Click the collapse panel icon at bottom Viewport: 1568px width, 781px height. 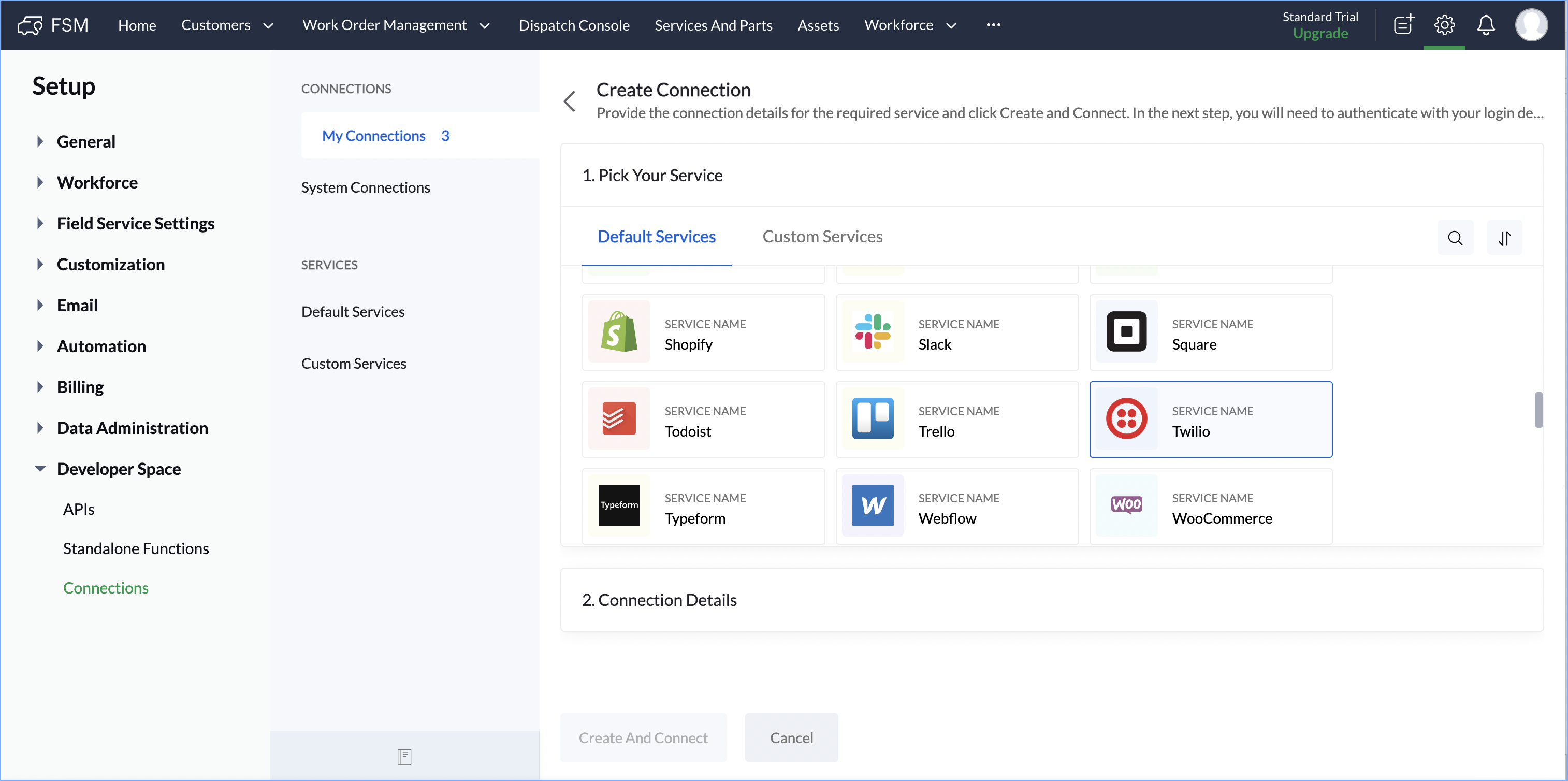click(x=404, y=756)
